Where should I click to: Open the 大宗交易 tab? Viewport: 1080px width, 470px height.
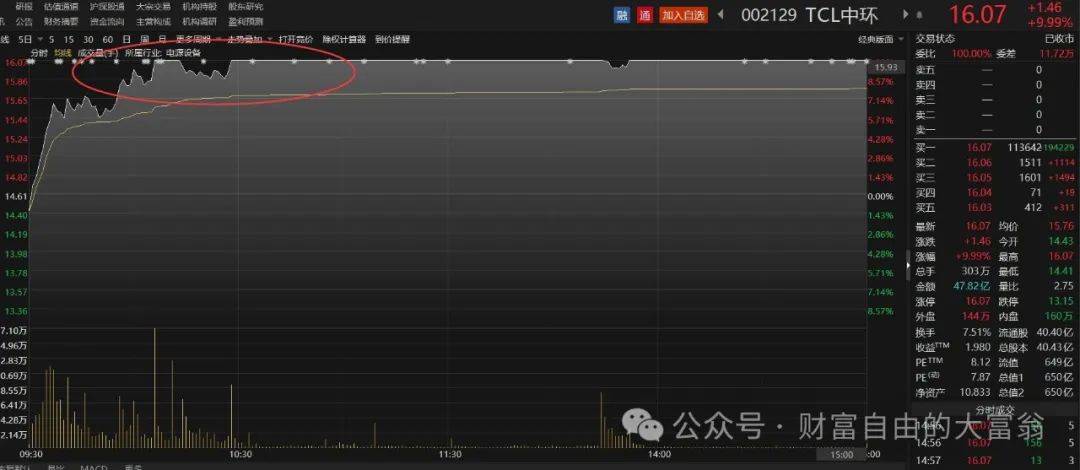[153, 6]
